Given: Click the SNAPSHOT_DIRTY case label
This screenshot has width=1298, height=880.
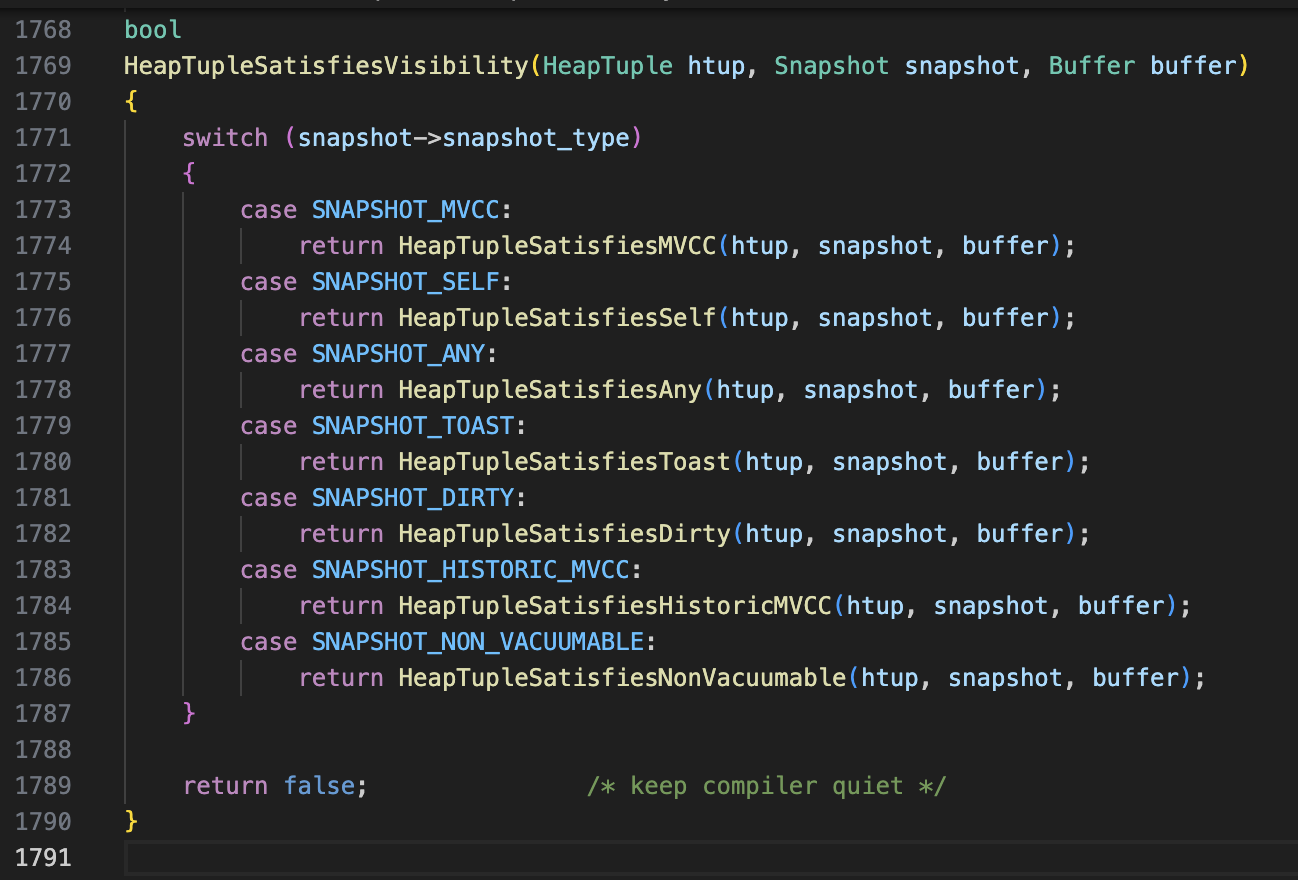Looking at the screenshot, I should coord(410,497).
